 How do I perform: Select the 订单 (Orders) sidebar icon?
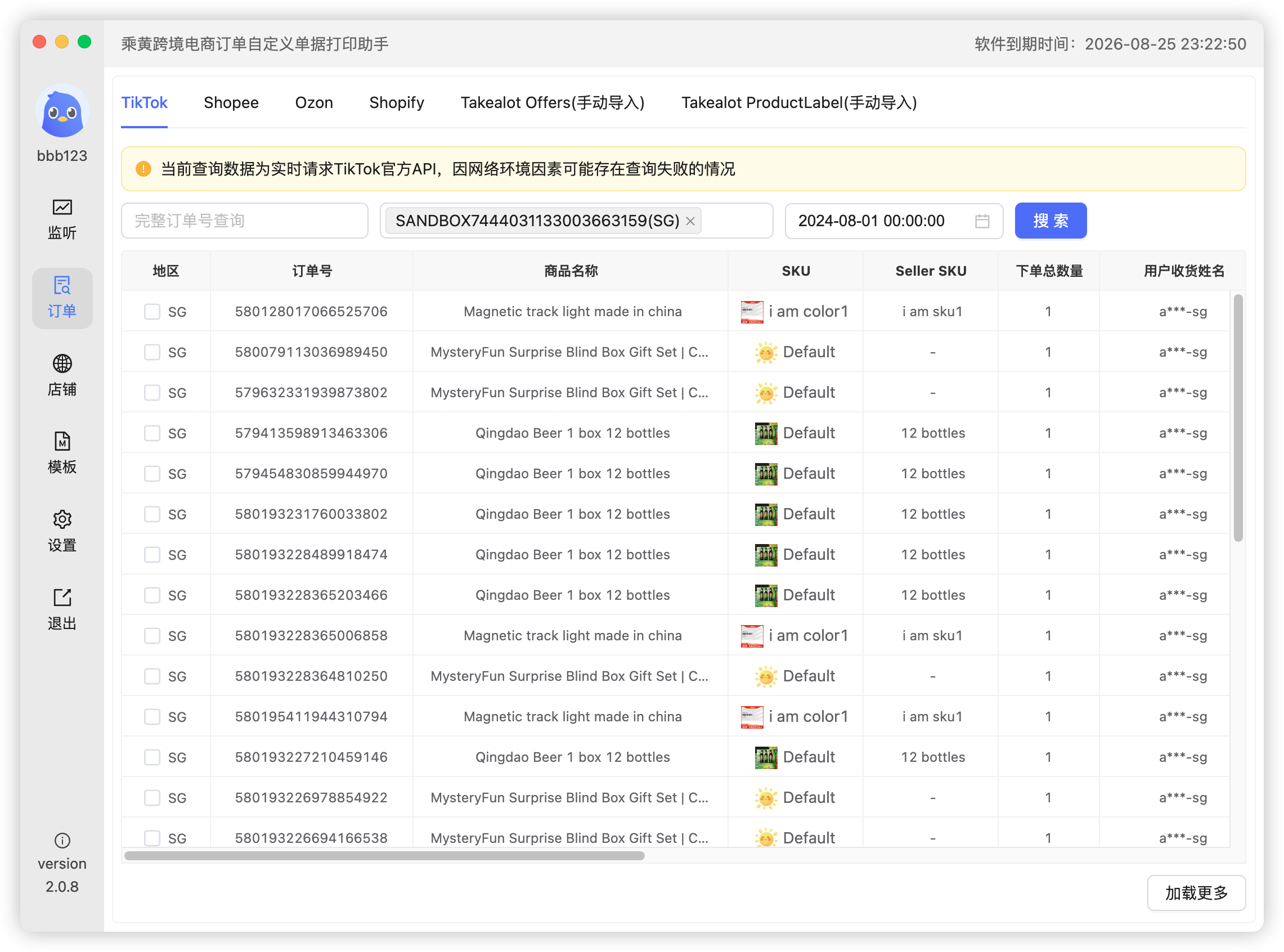click(62, 299)
